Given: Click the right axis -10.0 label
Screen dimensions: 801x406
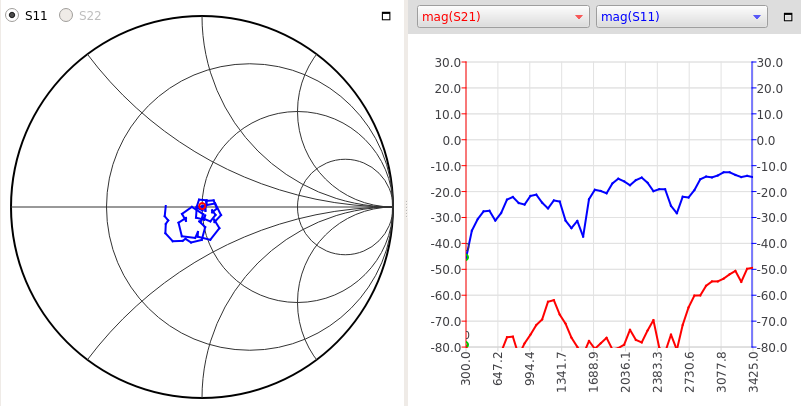Looking at the screenshot, I should [770, 166].
